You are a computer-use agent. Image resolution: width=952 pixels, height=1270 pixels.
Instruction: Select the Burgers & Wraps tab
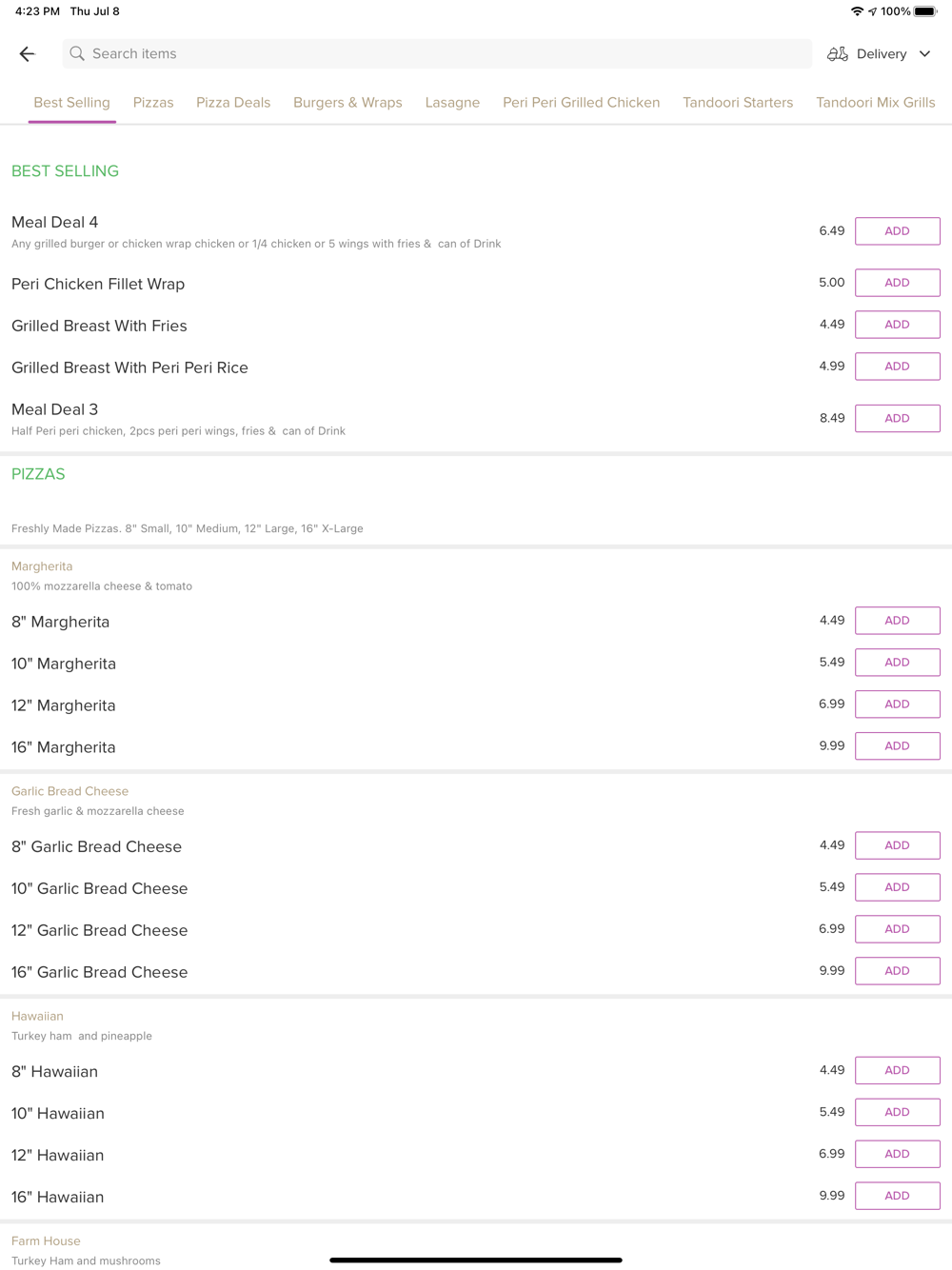[347, 103]
